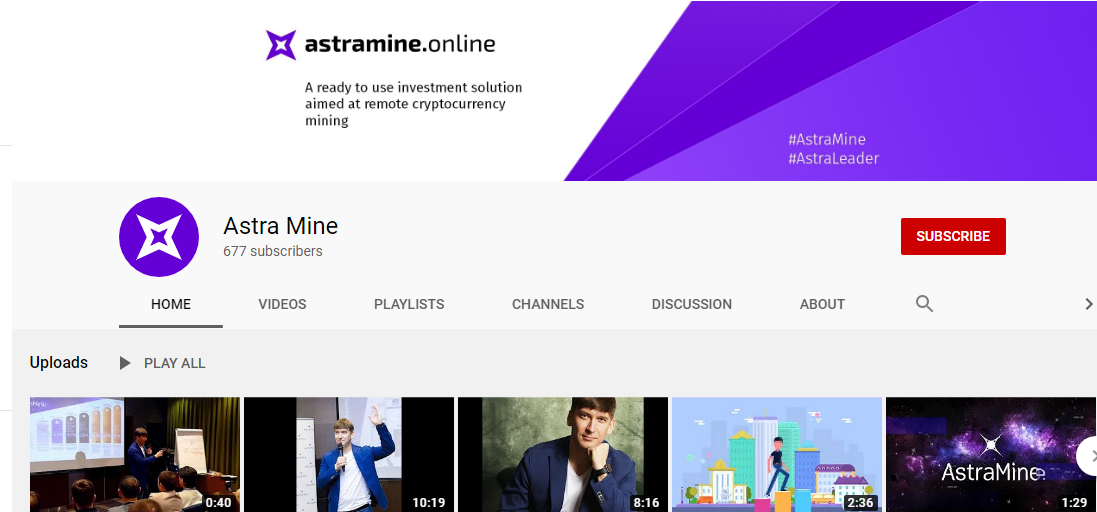1097x512 pixels.
Task: Open the DISCUSSION tab
Action: click(x=692, y=304)
